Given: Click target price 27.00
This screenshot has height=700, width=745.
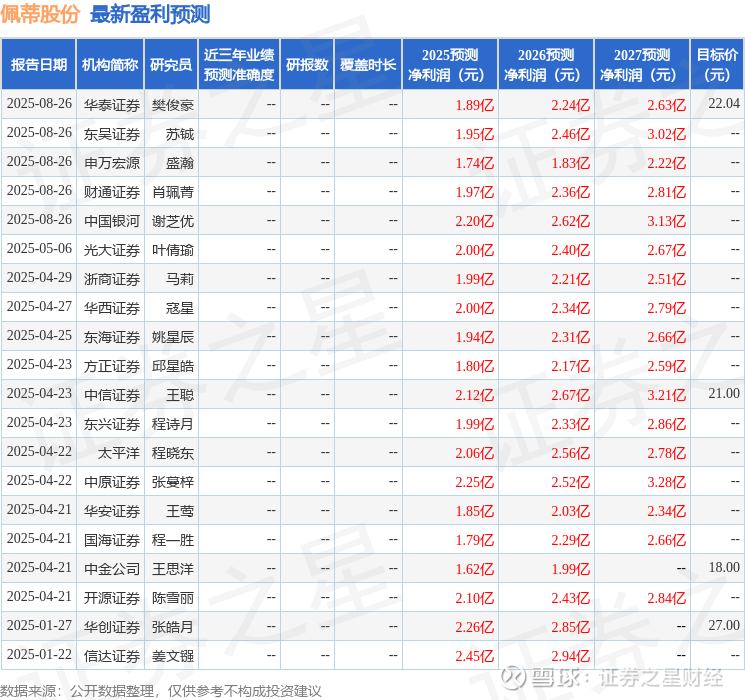Looking at the screenshot, I should tap(724, 625).
